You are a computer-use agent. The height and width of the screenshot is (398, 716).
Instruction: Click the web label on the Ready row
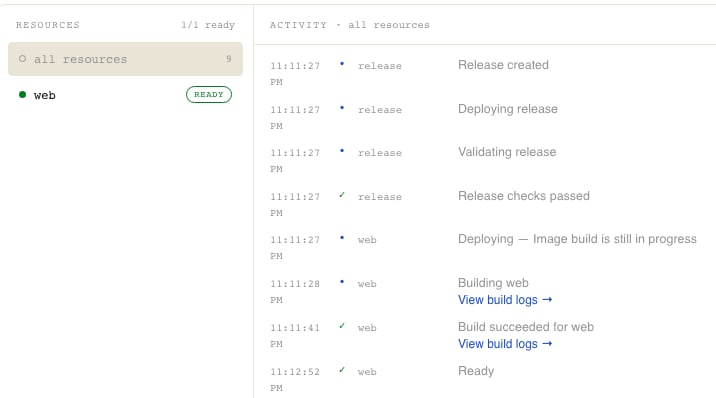tap(367, 372)
